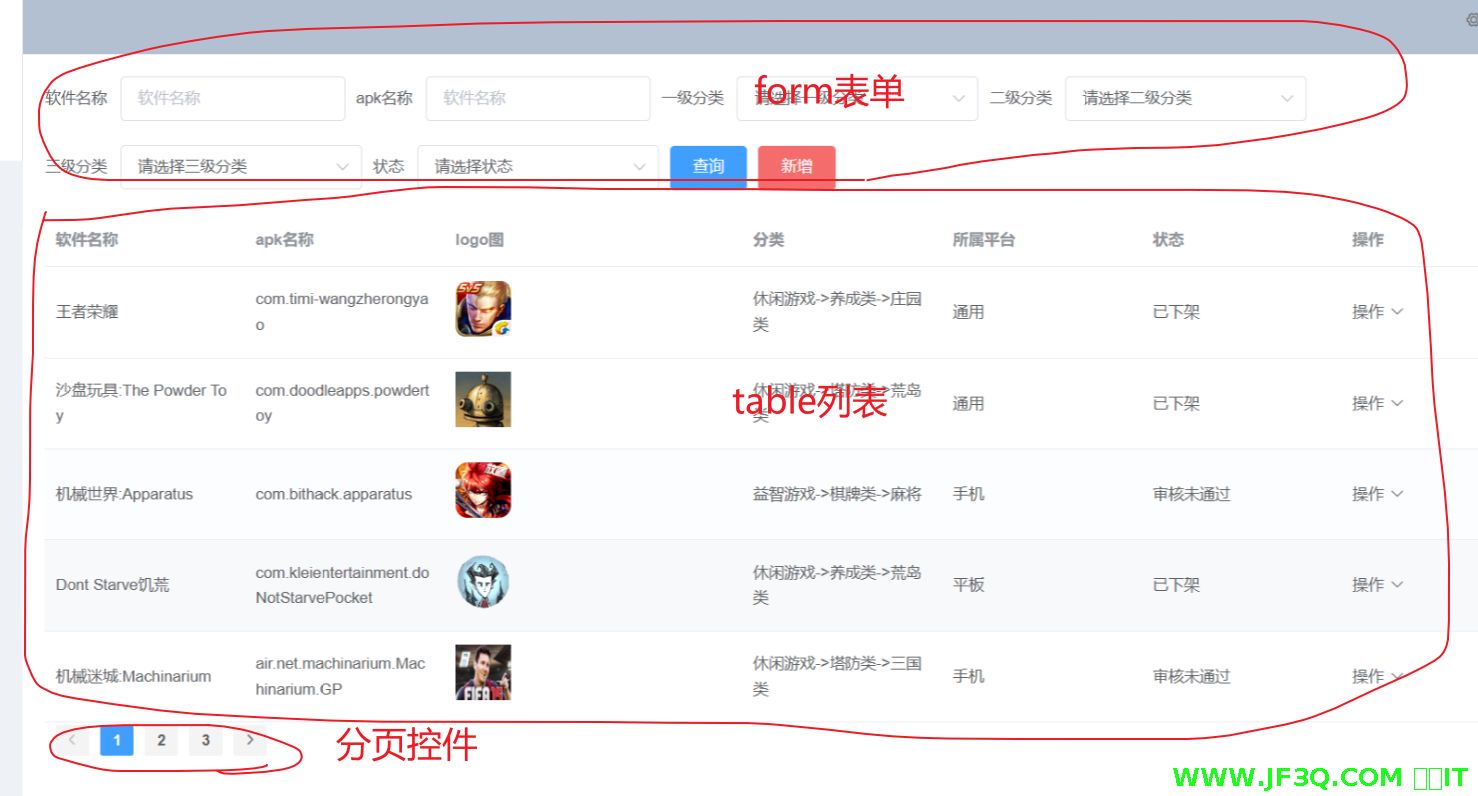Viewport: 1478px width, 796px height.
Task: Expand the 操作 menu for 机械世界 row
Action: click(1377, 493)
